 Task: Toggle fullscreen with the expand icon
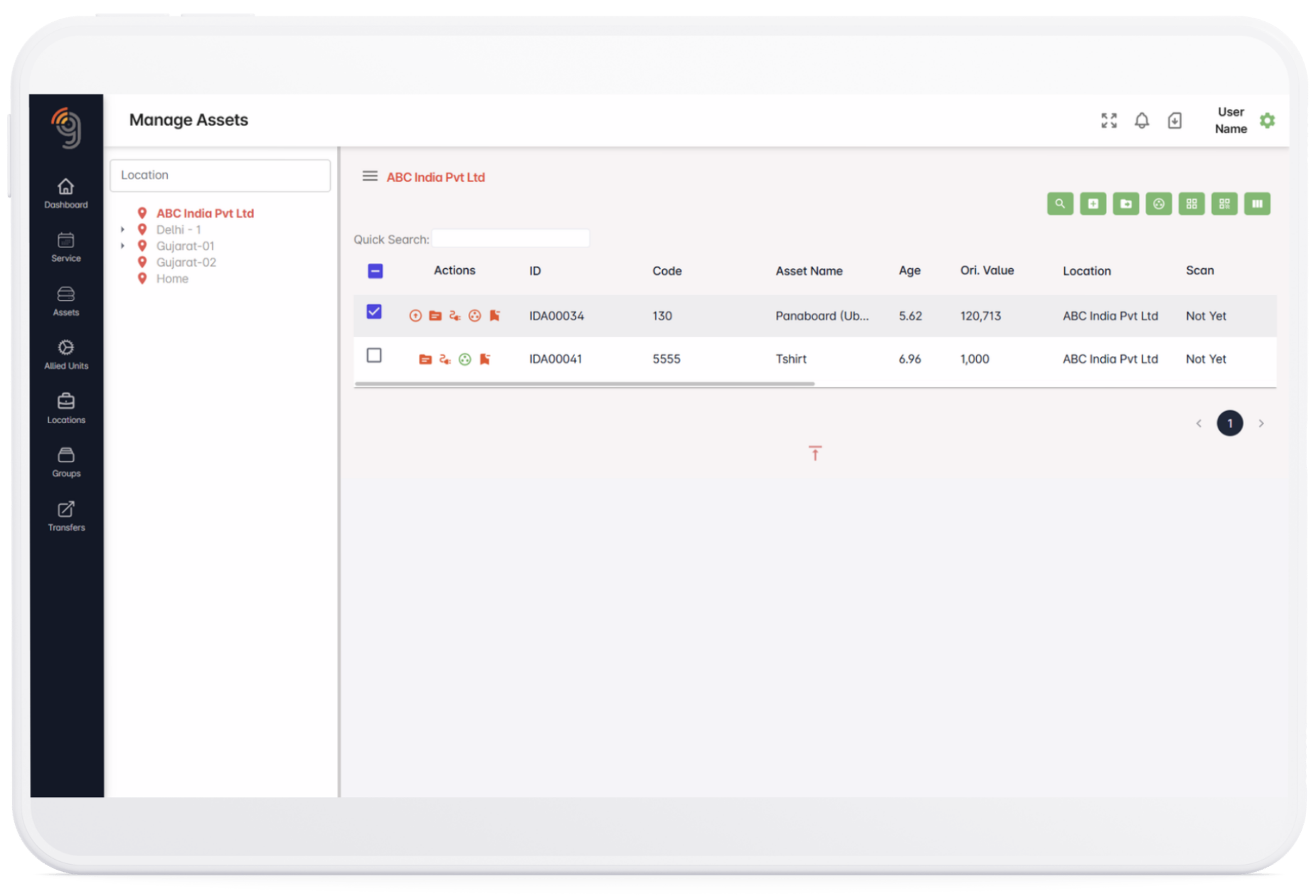1109,121
